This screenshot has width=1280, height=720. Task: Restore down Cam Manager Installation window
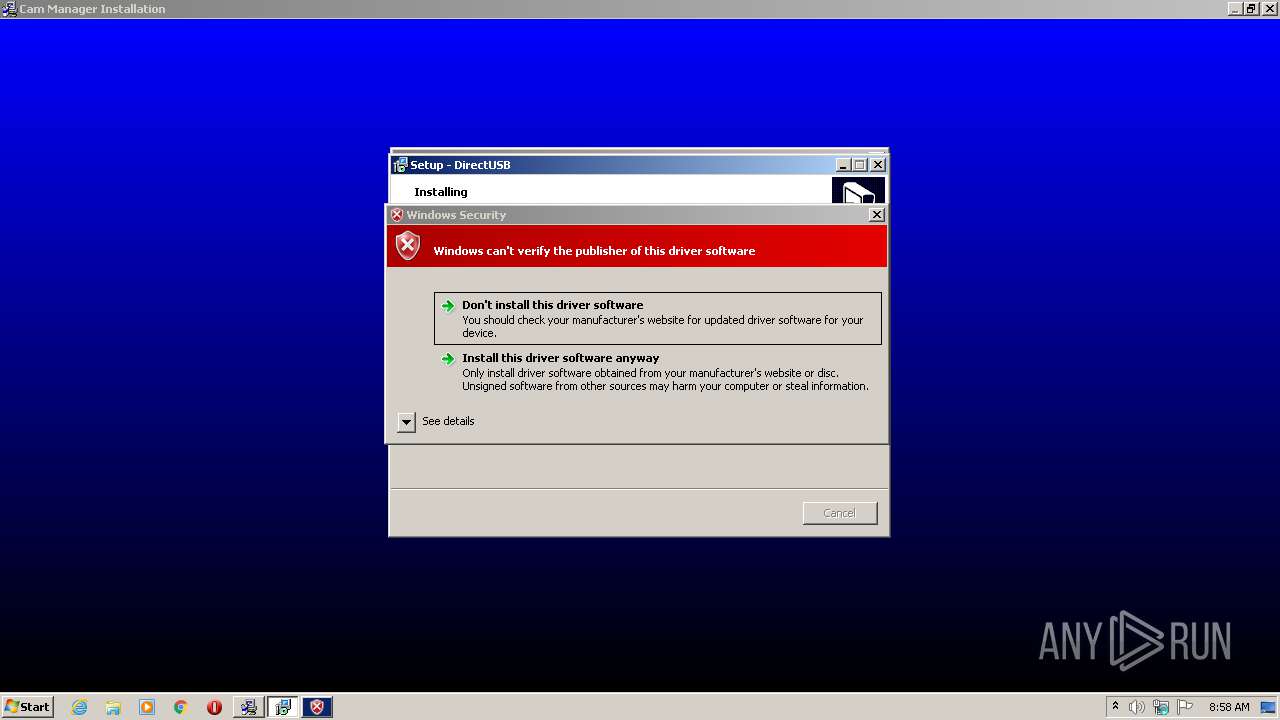[x=1251, y=9]
